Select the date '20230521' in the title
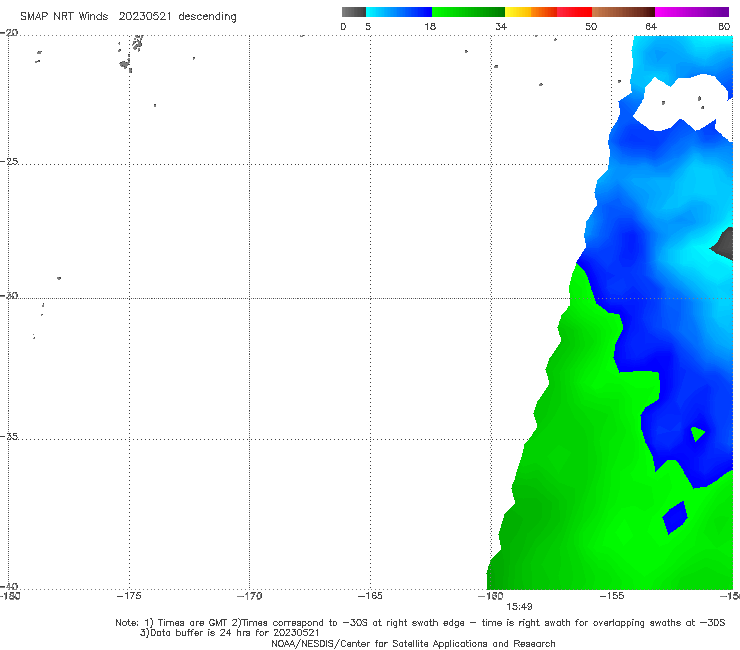 [145, 16]
